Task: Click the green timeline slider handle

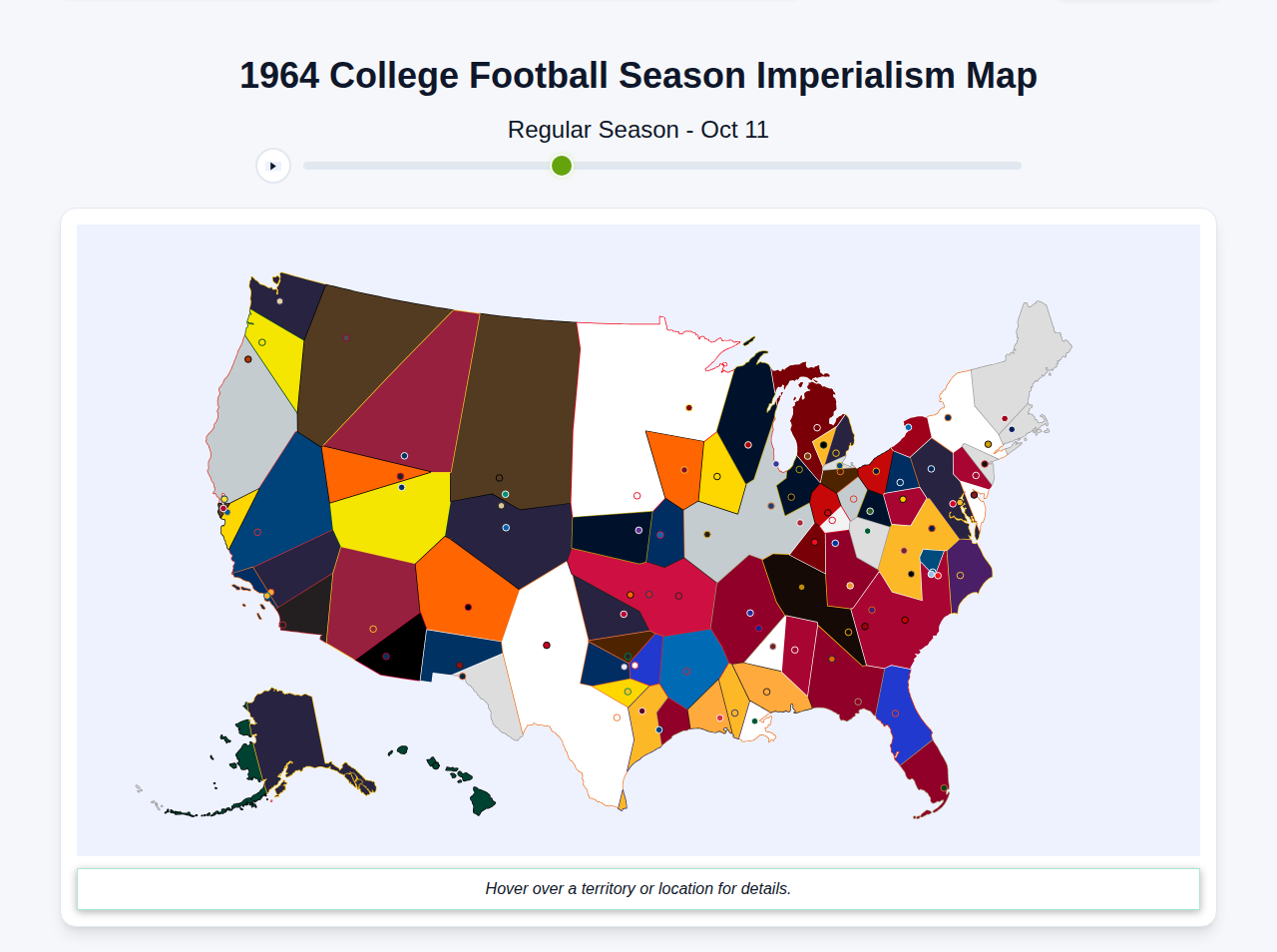Action: [561, 166]
